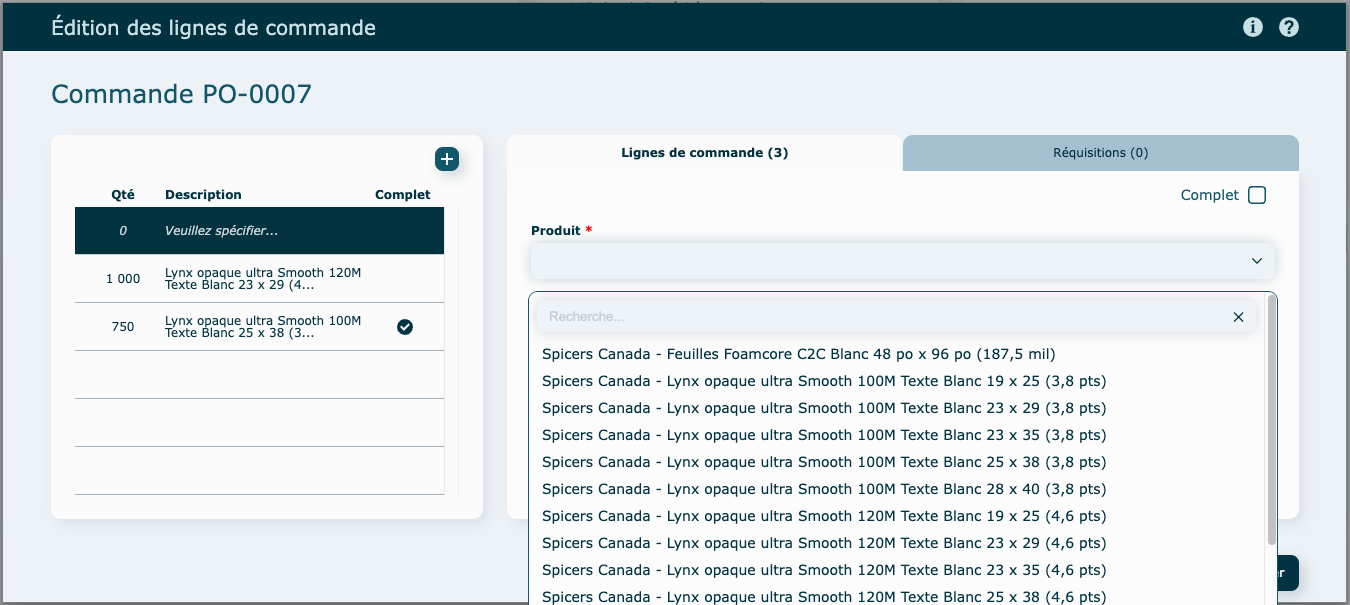Toggle the Complet checkbox
The width and height of the screenshot is (1350, 605).
[1257, 195]
